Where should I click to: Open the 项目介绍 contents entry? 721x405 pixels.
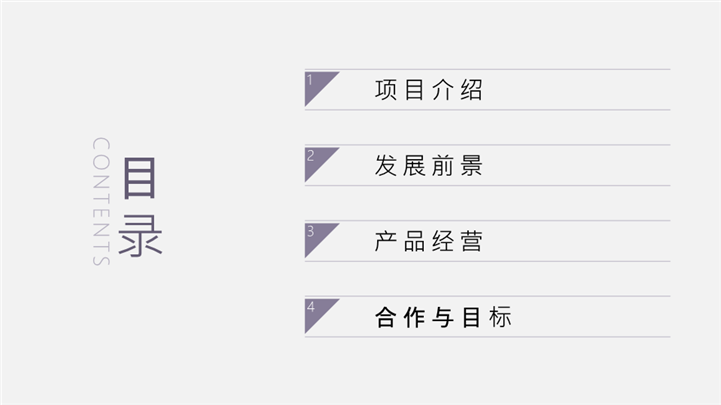[429, 90]
